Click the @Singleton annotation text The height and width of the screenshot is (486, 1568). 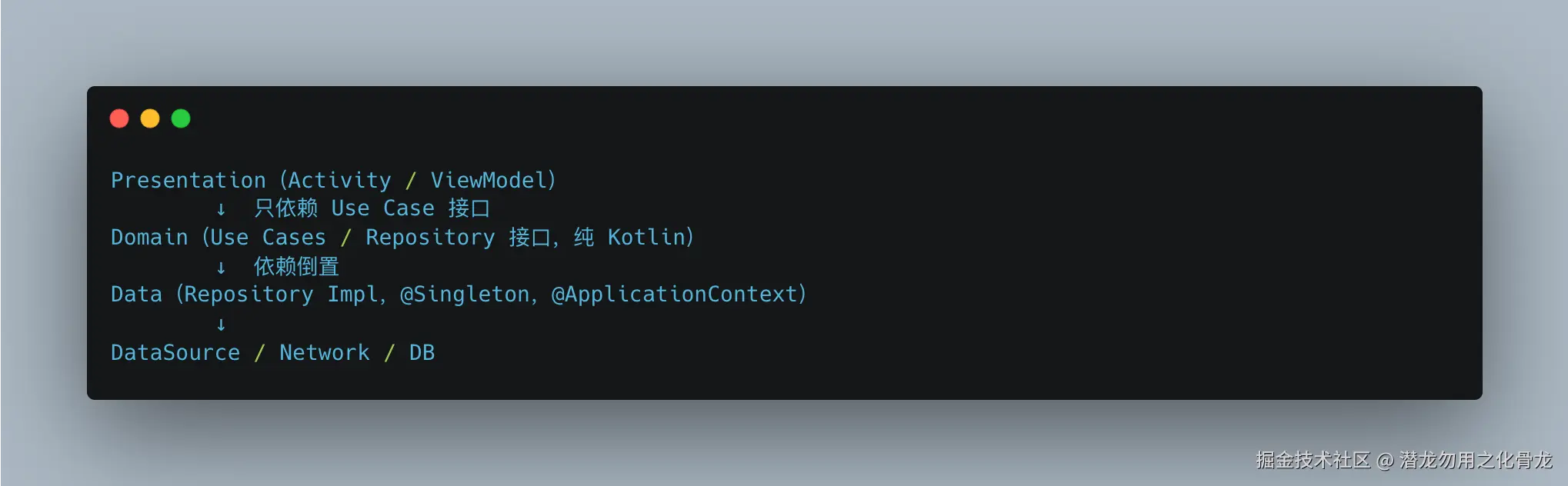pyautogui.click(x=465, y=294)
